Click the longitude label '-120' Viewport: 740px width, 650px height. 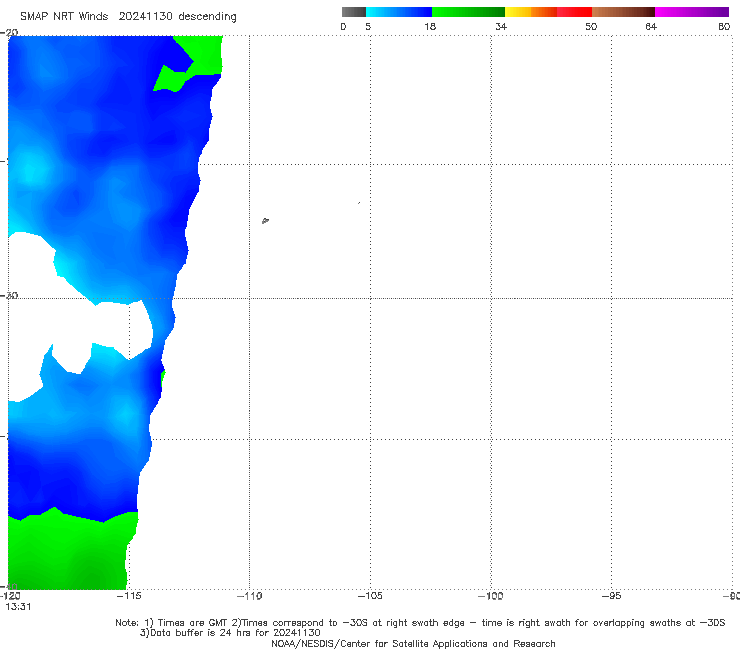[x=10, y=596]
